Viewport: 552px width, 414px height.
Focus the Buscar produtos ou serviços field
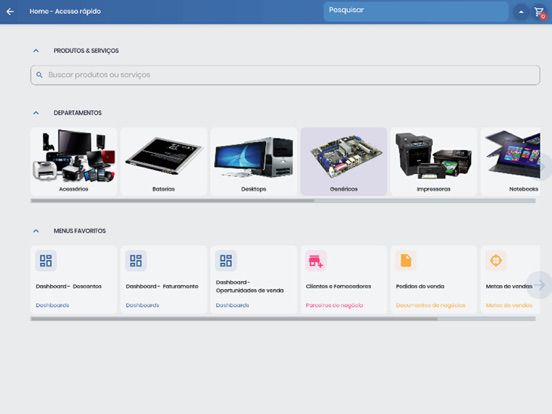coord(285,75)
